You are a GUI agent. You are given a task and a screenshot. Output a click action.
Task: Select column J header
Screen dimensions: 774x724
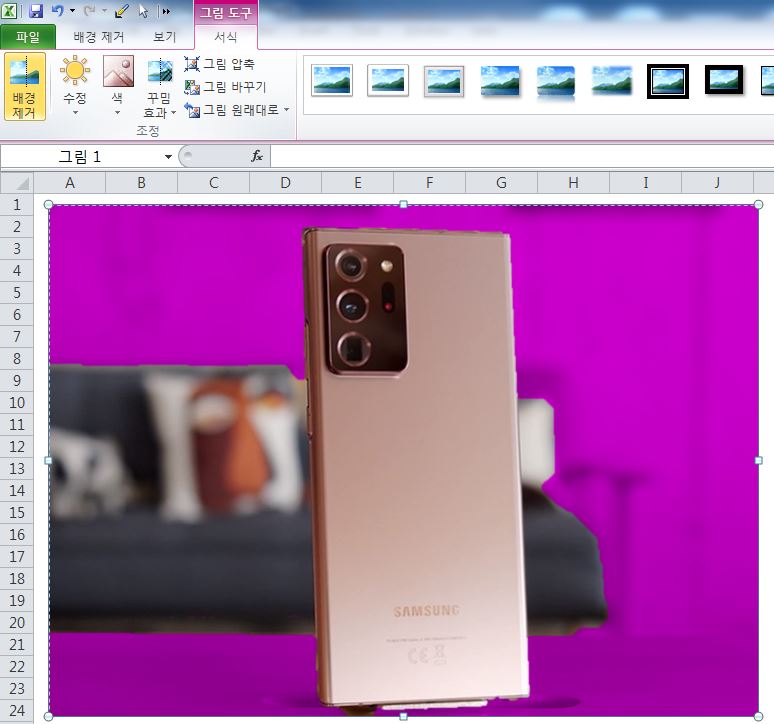[718, 183]
